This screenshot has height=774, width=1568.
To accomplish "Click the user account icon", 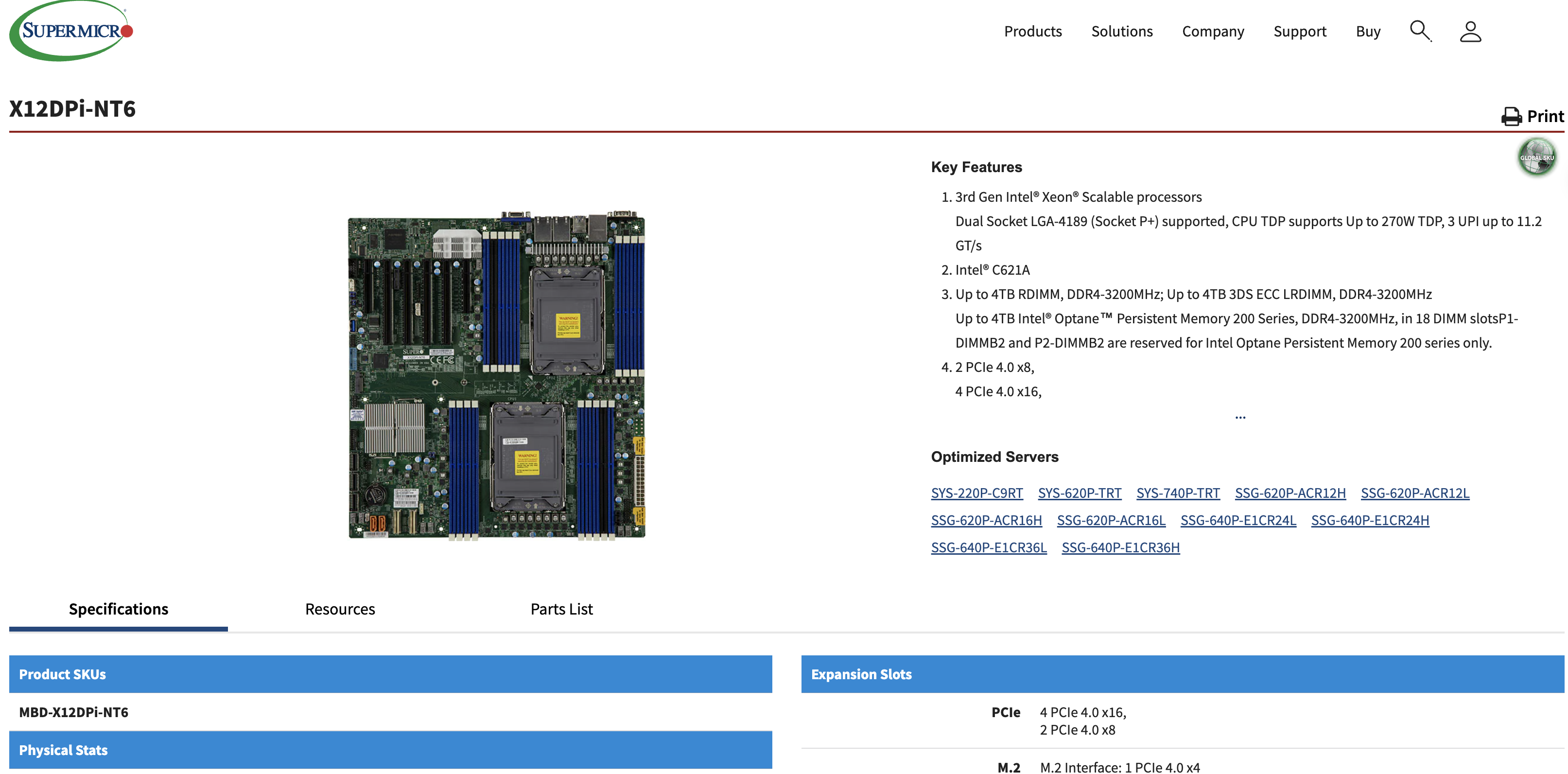I will point(1470,32).
